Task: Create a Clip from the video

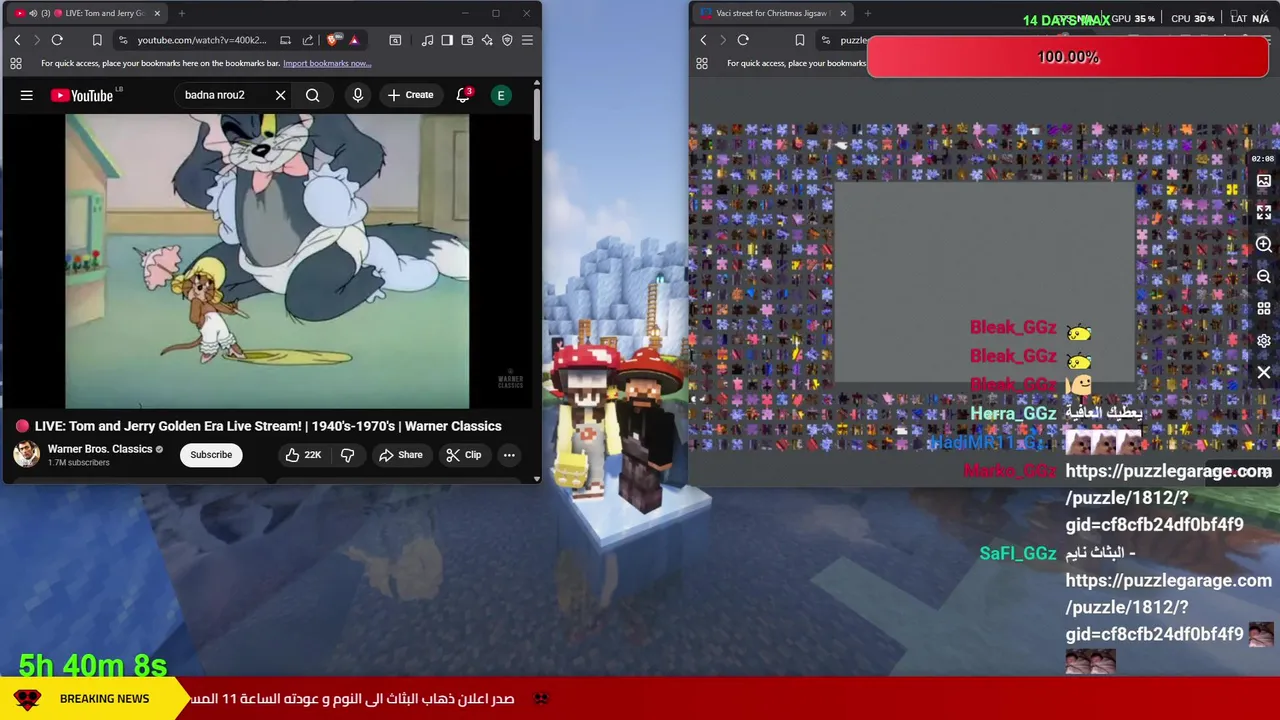Action: pos(463,455)
